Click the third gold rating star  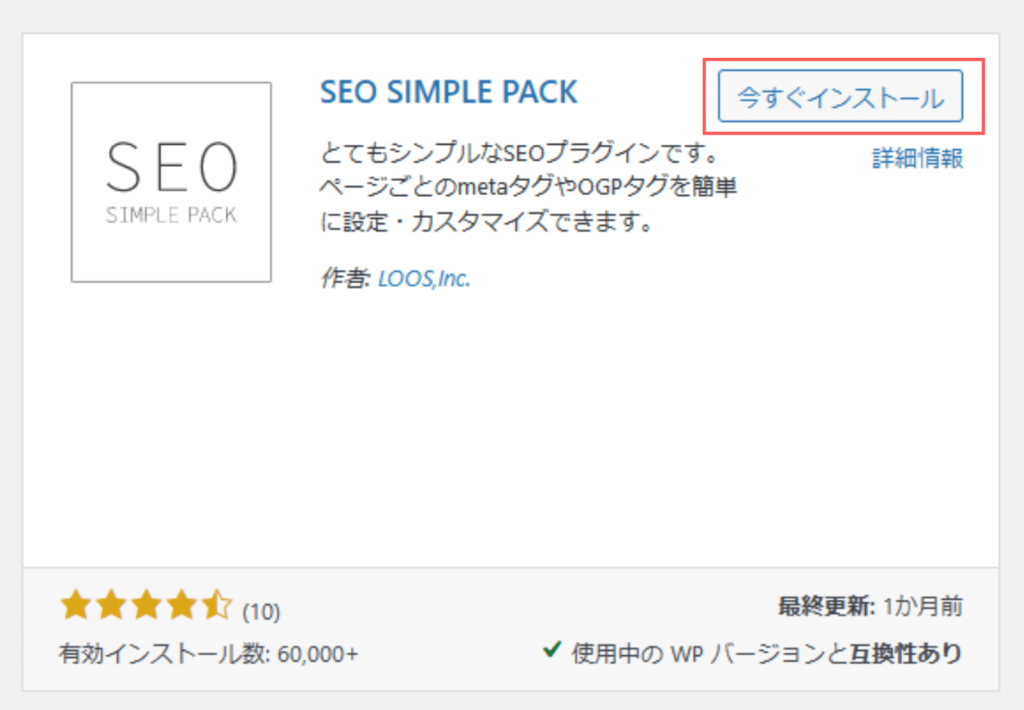tap(146, 604)
